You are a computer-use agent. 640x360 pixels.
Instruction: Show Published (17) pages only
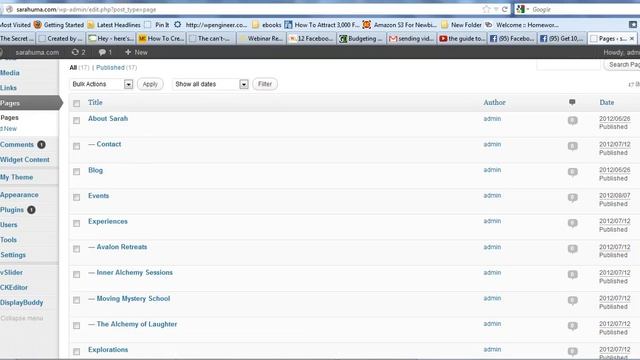(116, 67)
